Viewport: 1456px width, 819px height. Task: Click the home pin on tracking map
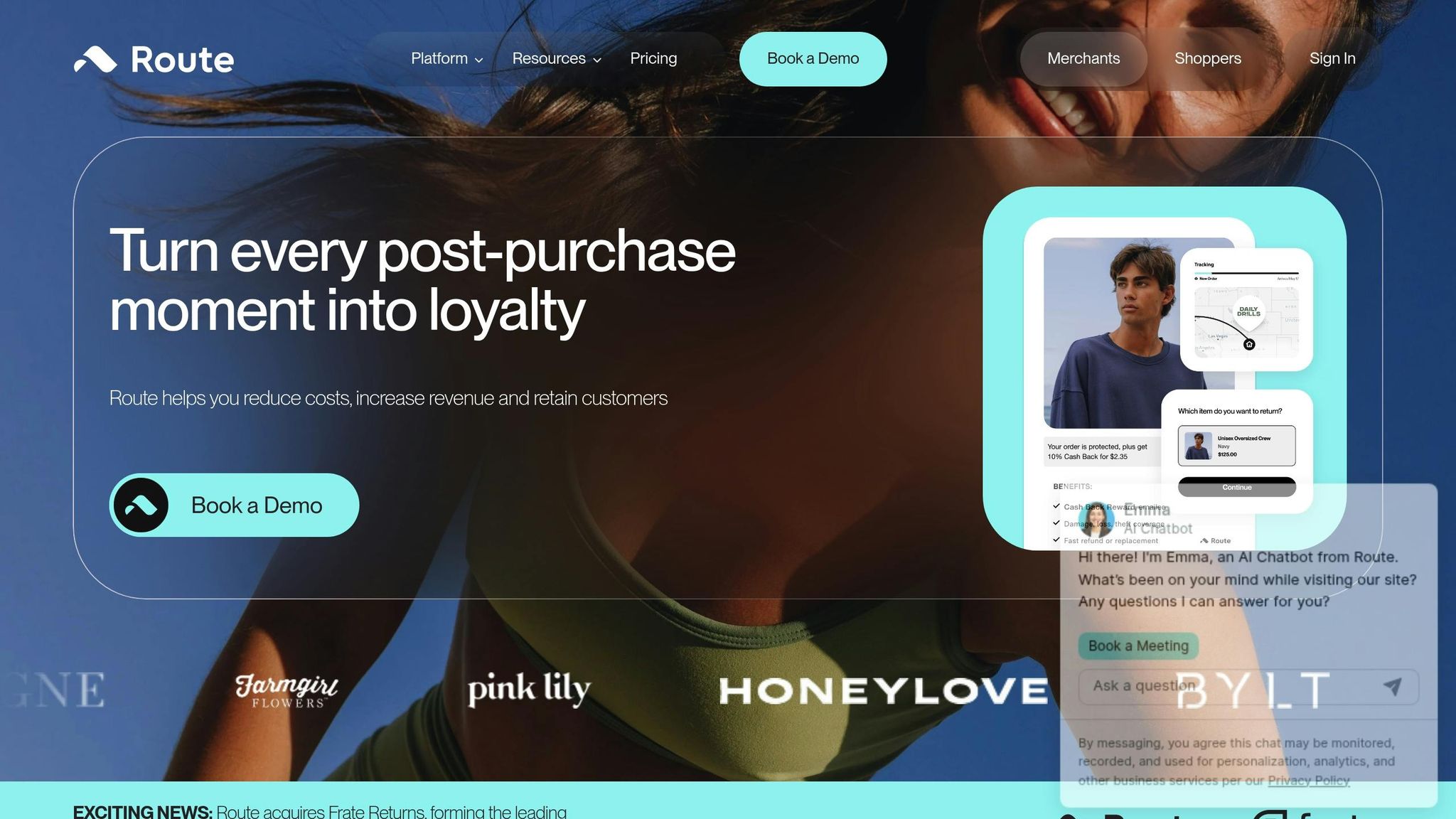[x=1249, y=345]
